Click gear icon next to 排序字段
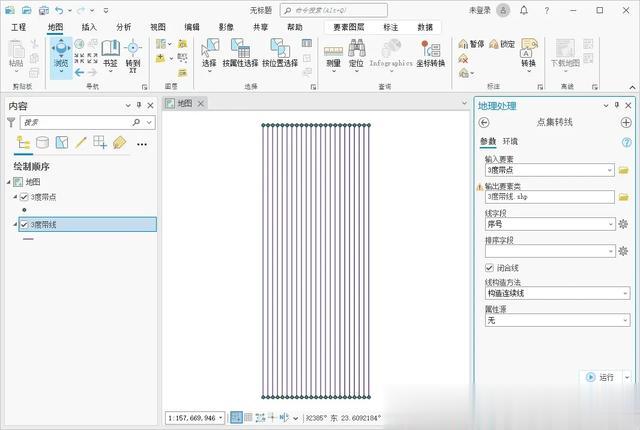The height and width of the screenshot is (430, 640). 623,251
